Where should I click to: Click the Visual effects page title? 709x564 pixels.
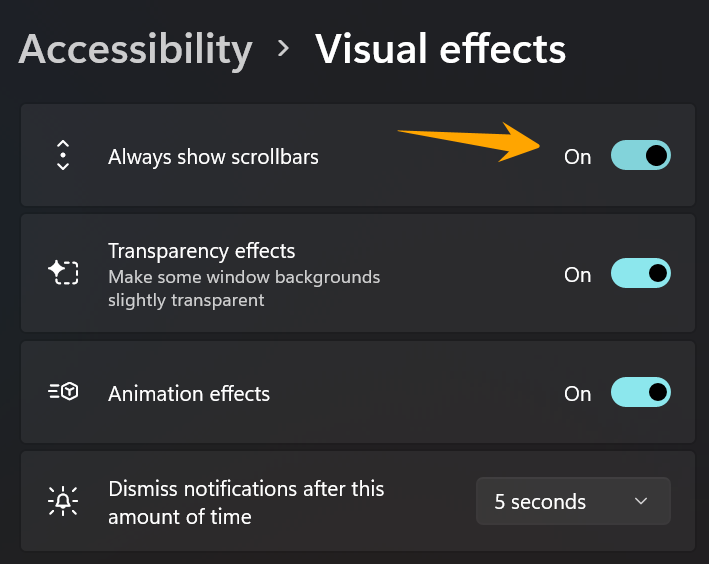coord(440,48)
